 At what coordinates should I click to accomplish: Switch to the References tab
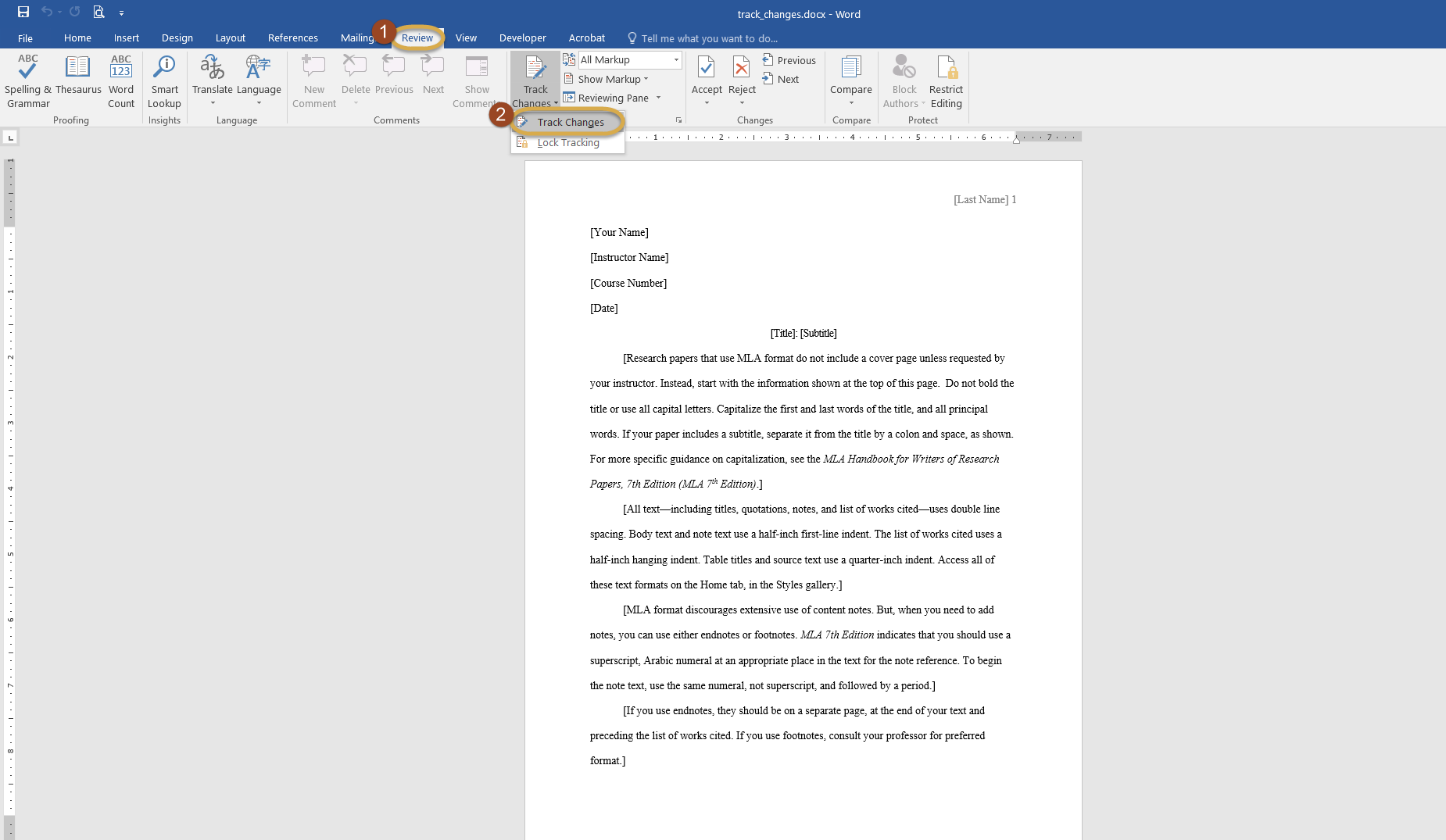pyautogui.click(x=292, y=38)
